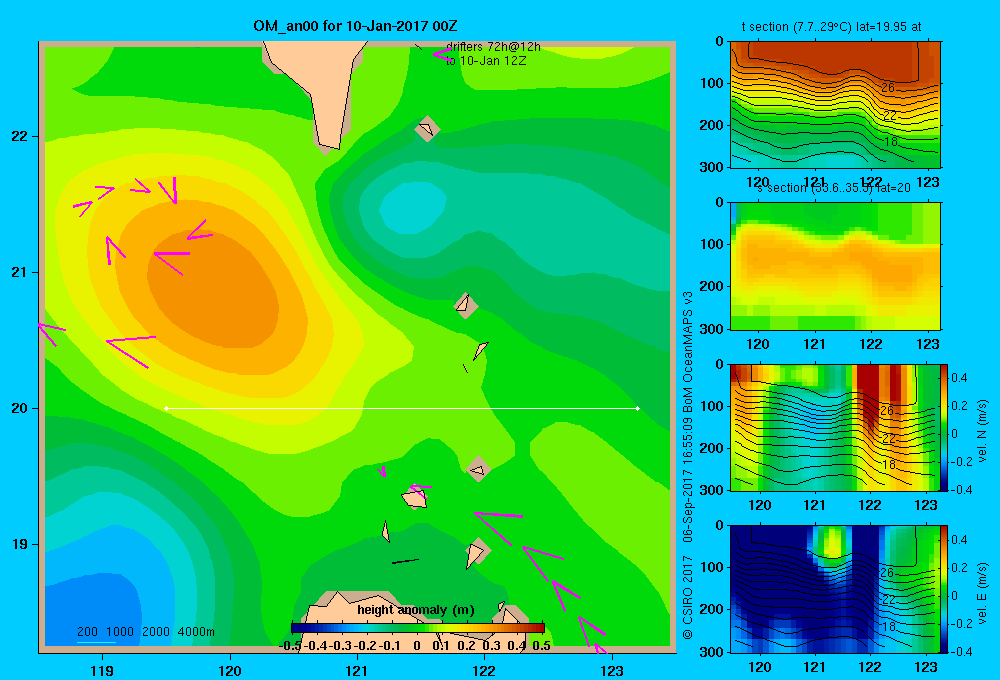Click the "vel. E (m/s)" axis label
1000x680 pixels.
coord(983,593)
